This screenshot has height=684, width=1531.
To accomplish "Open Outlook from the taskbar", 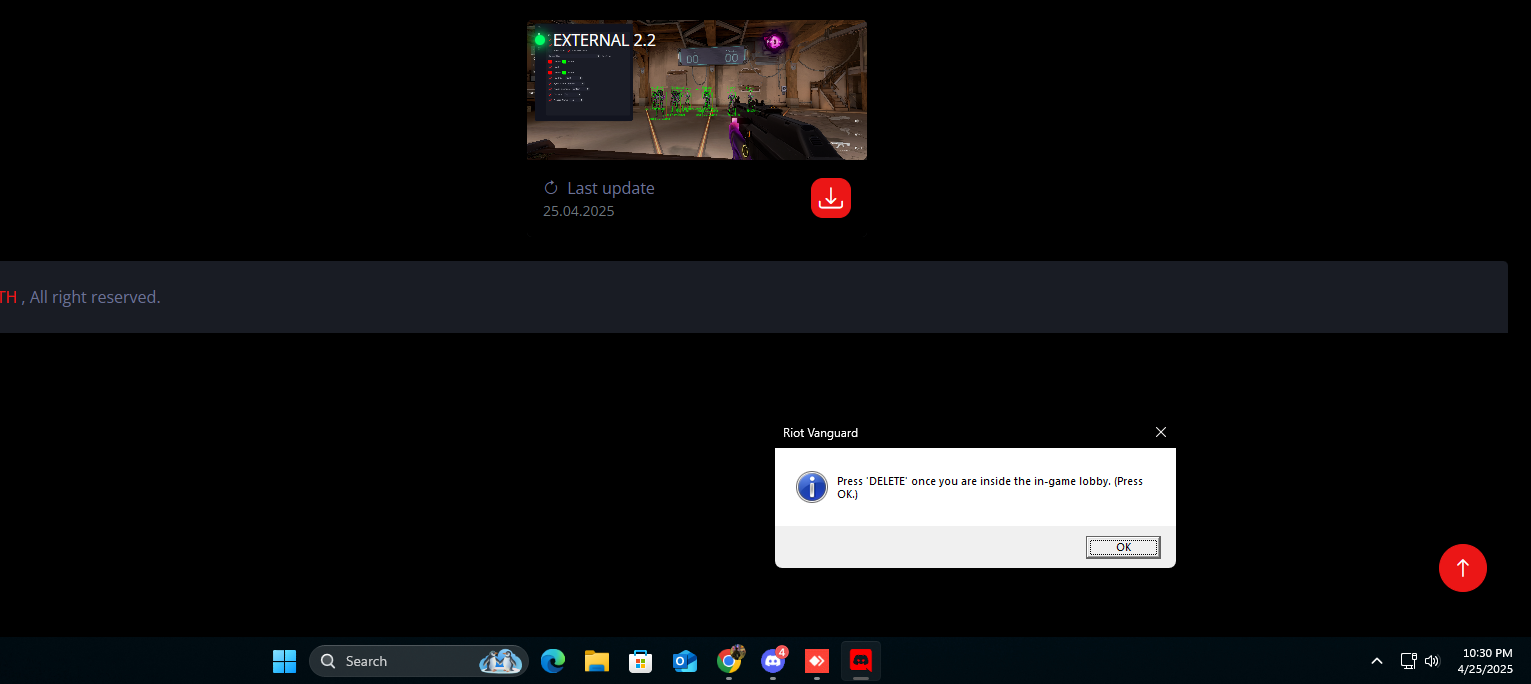I will click(685, 661).
